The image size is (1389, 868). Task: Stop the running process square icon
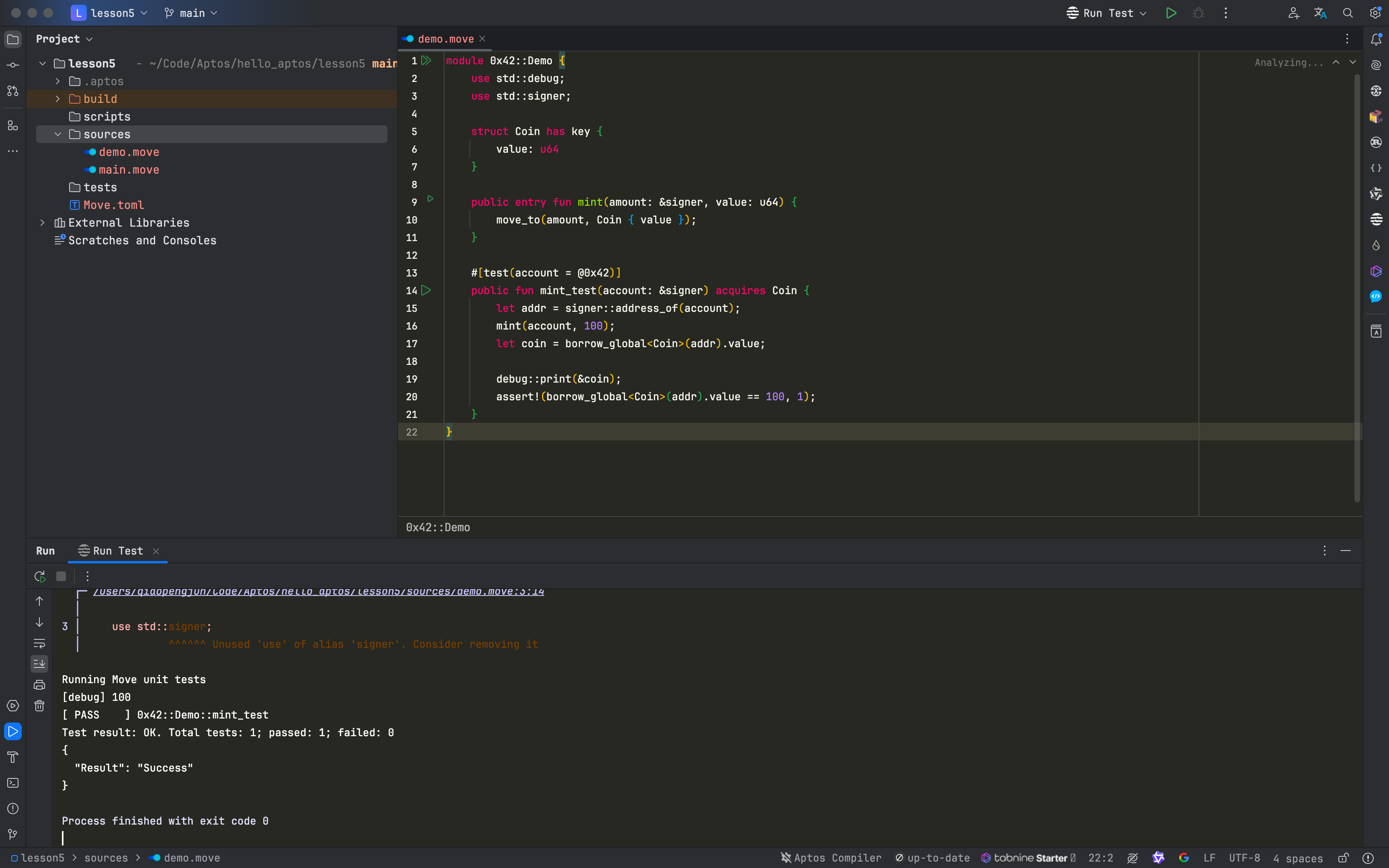click(61, 576)
